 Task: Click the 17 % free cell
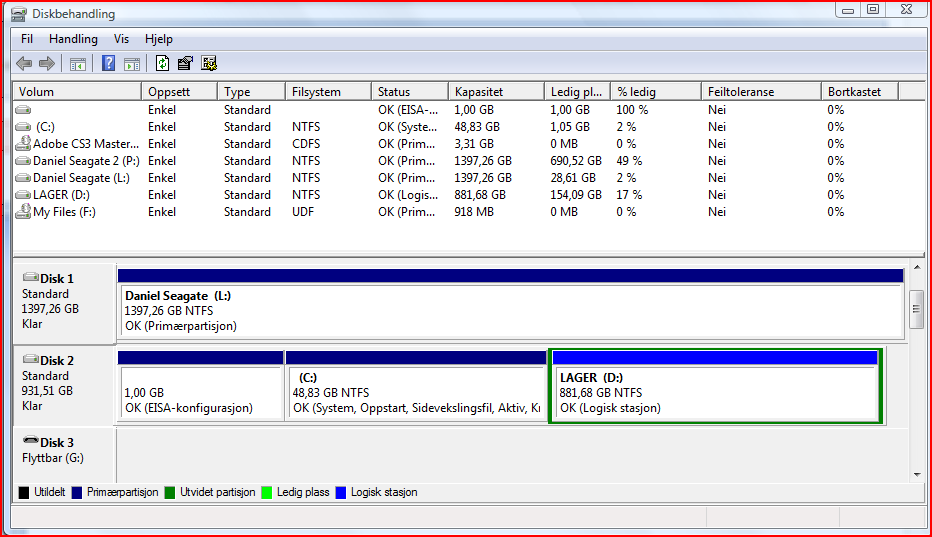pos(629,195)
